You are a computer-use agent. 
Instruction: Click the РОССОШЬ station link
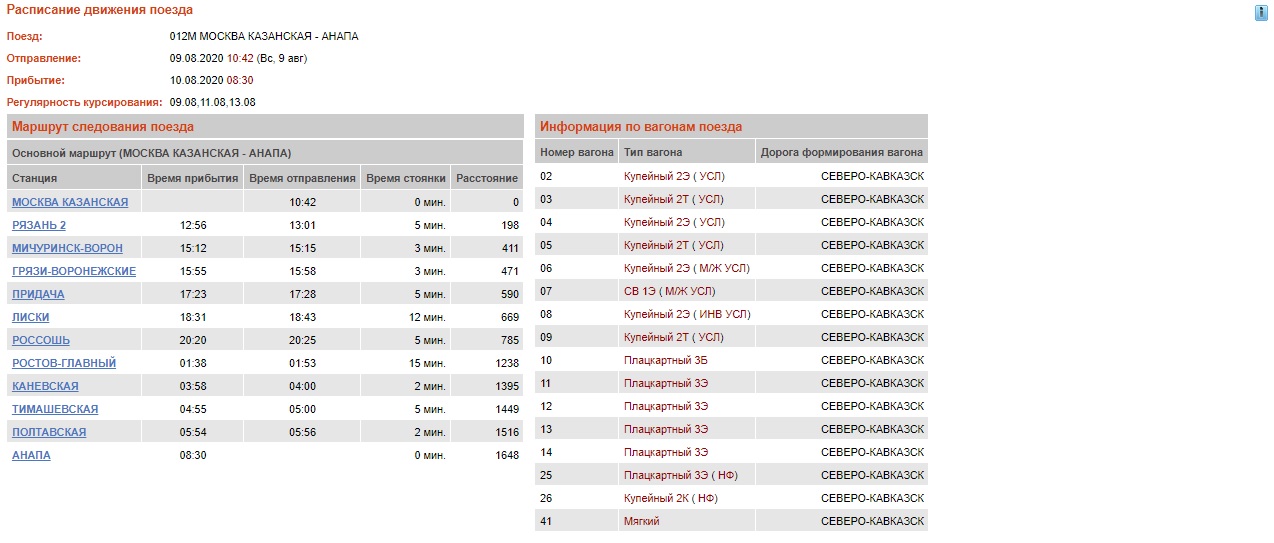[41, 340]
